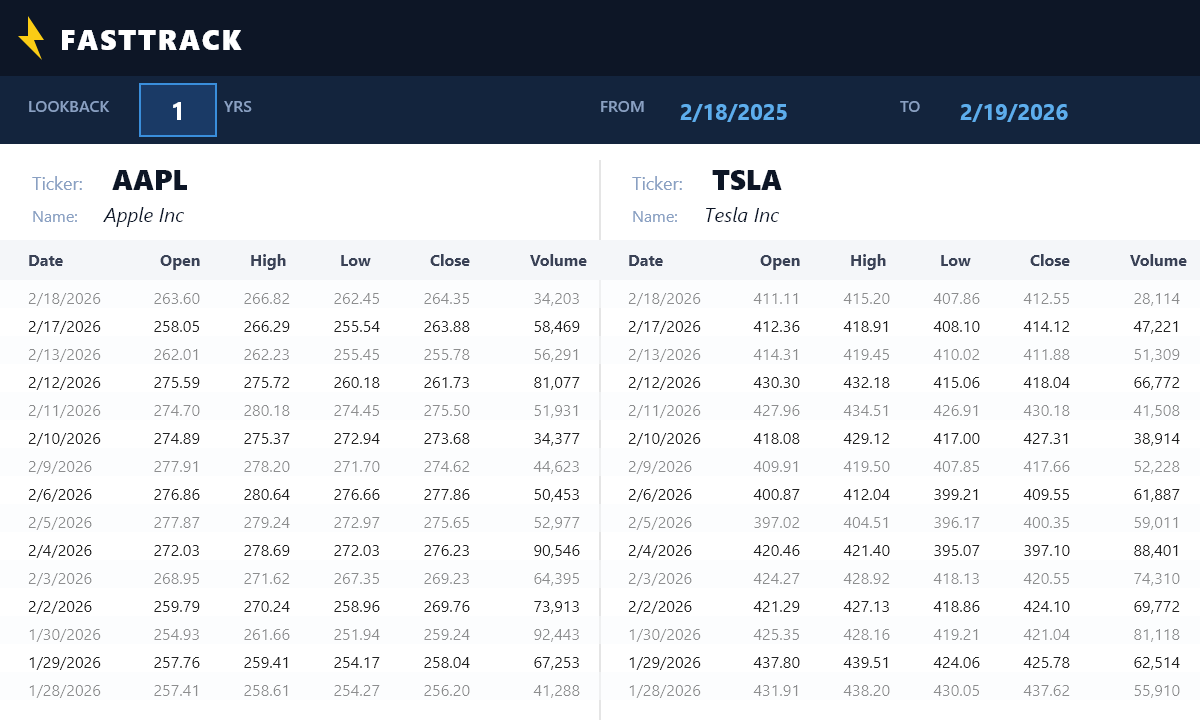Image resolution: width=1200 pixels, height=720 pixels.
Task: Select TSLA row for 2/4/2026
Action: [900, 550]
